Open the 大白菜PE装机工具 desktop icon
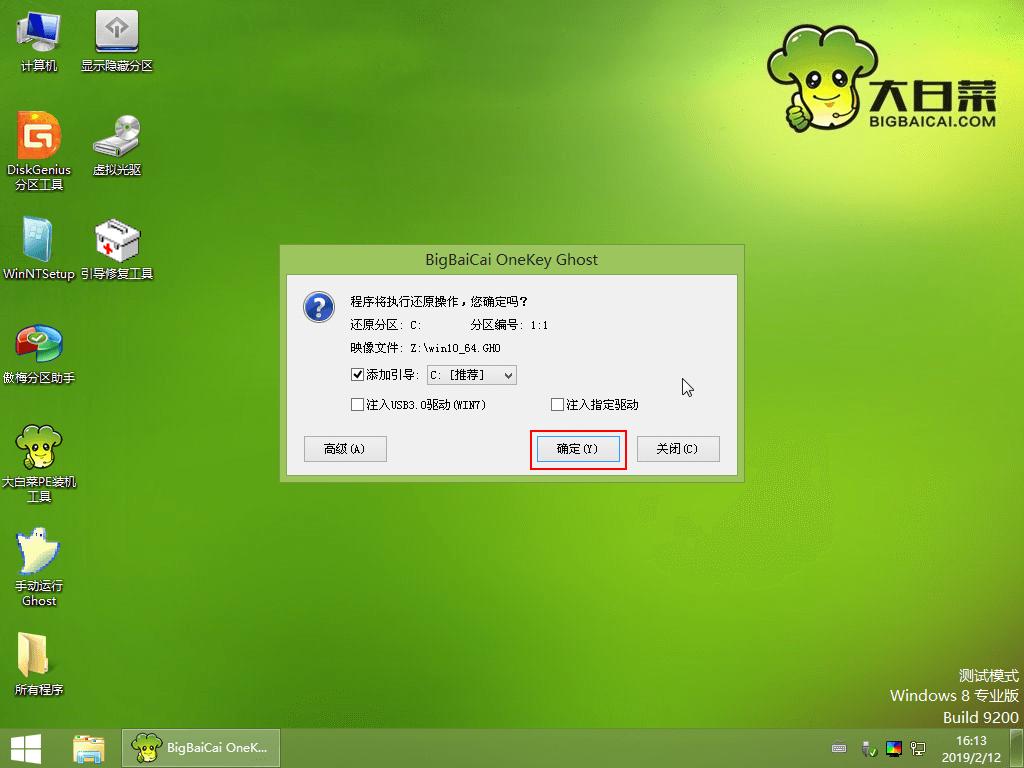Screen dimensions: 1024x768 39,463
